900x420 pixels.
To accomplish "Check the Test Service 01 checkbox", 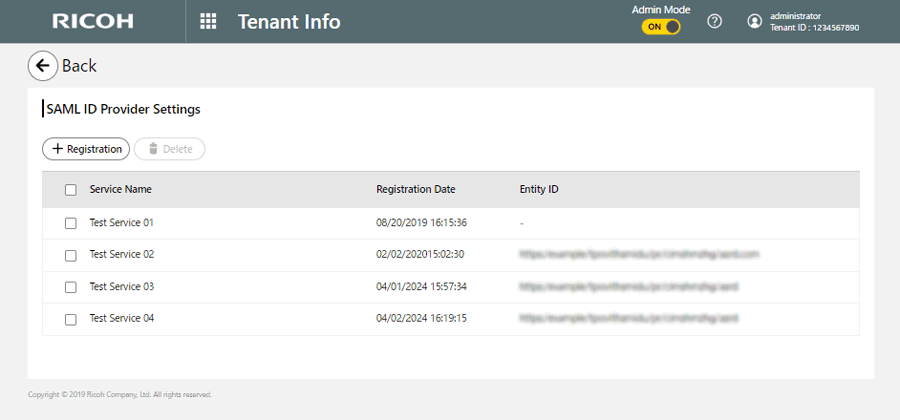I will click(70, 223).
